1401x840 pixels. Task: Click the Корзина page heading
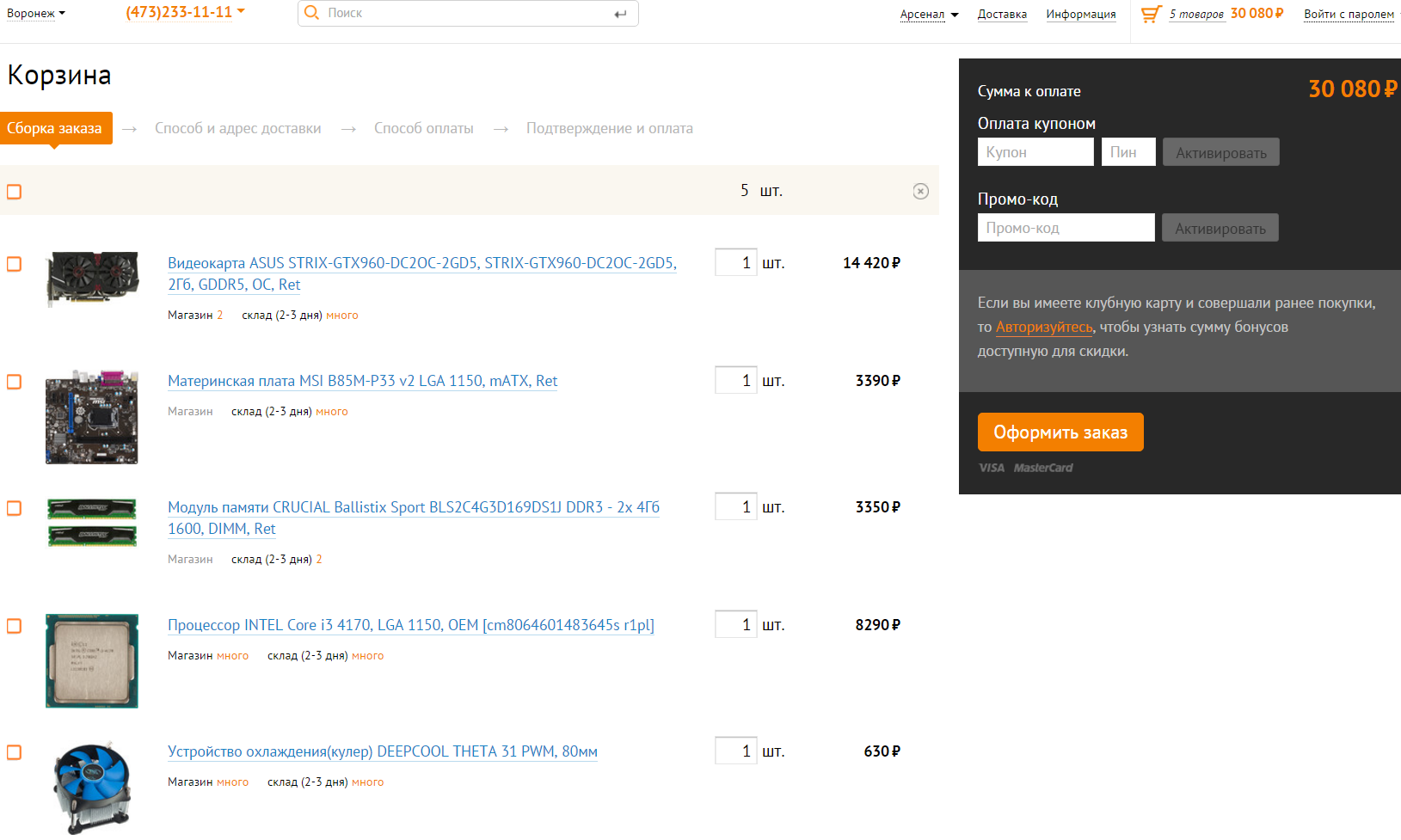pos(59,76)
